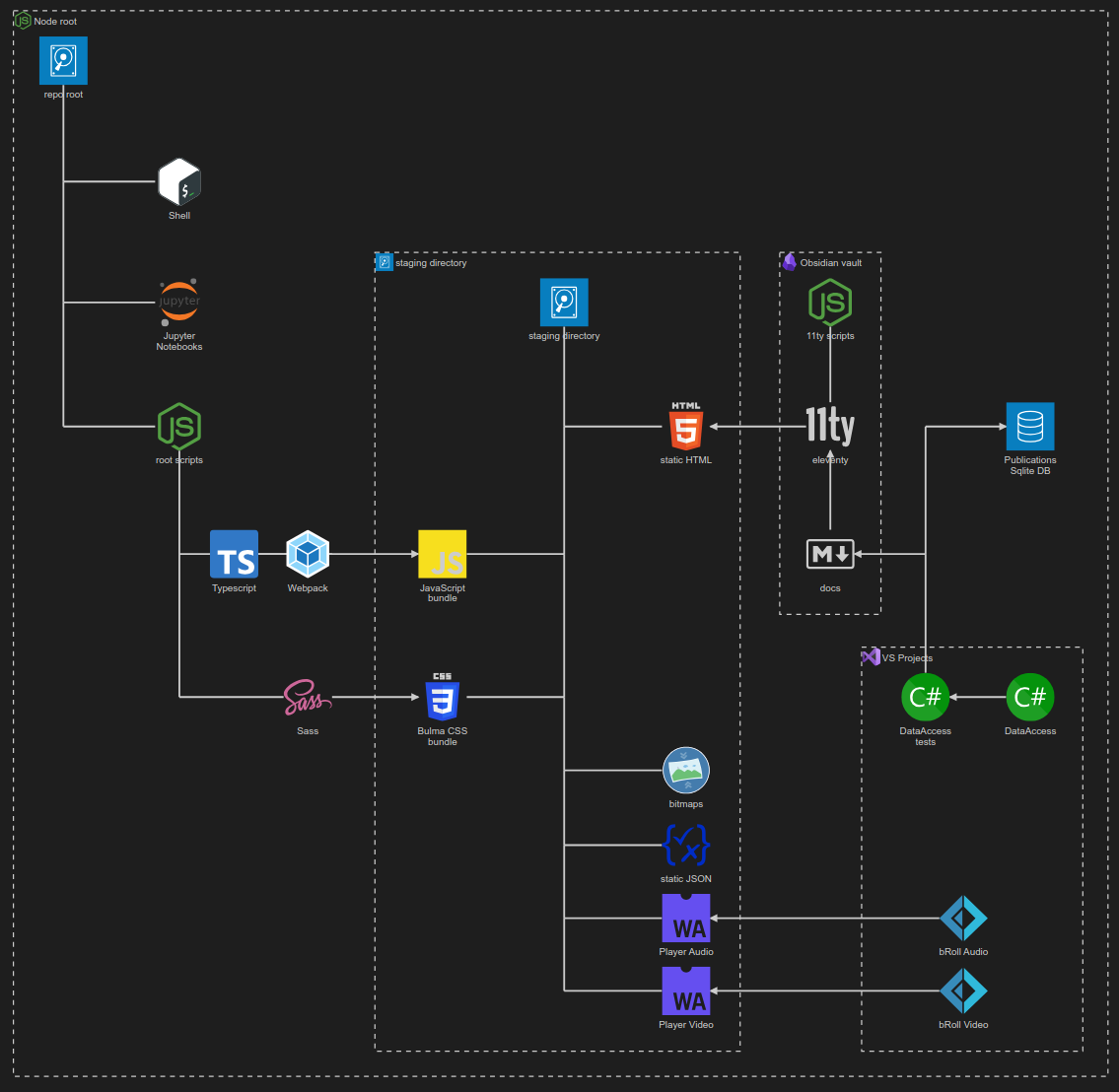This screenshot has width=1119, height=1092.
Task: Expand the Obsidian vault group header
Action: [x=823, y=263]
